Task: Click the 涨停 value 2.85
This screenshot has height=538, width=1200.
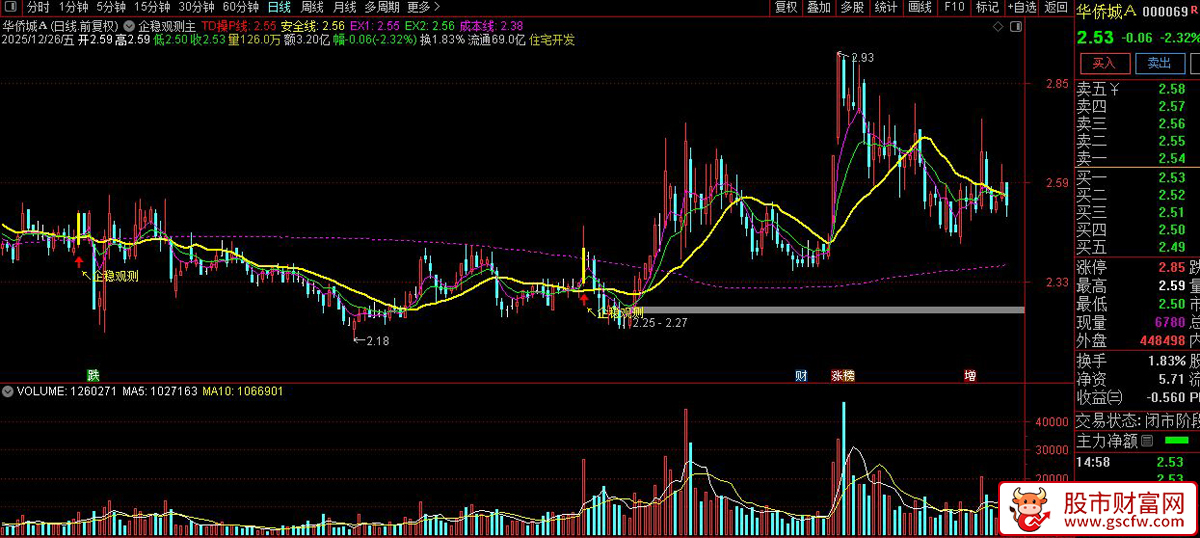Action: click(1171, 267)
